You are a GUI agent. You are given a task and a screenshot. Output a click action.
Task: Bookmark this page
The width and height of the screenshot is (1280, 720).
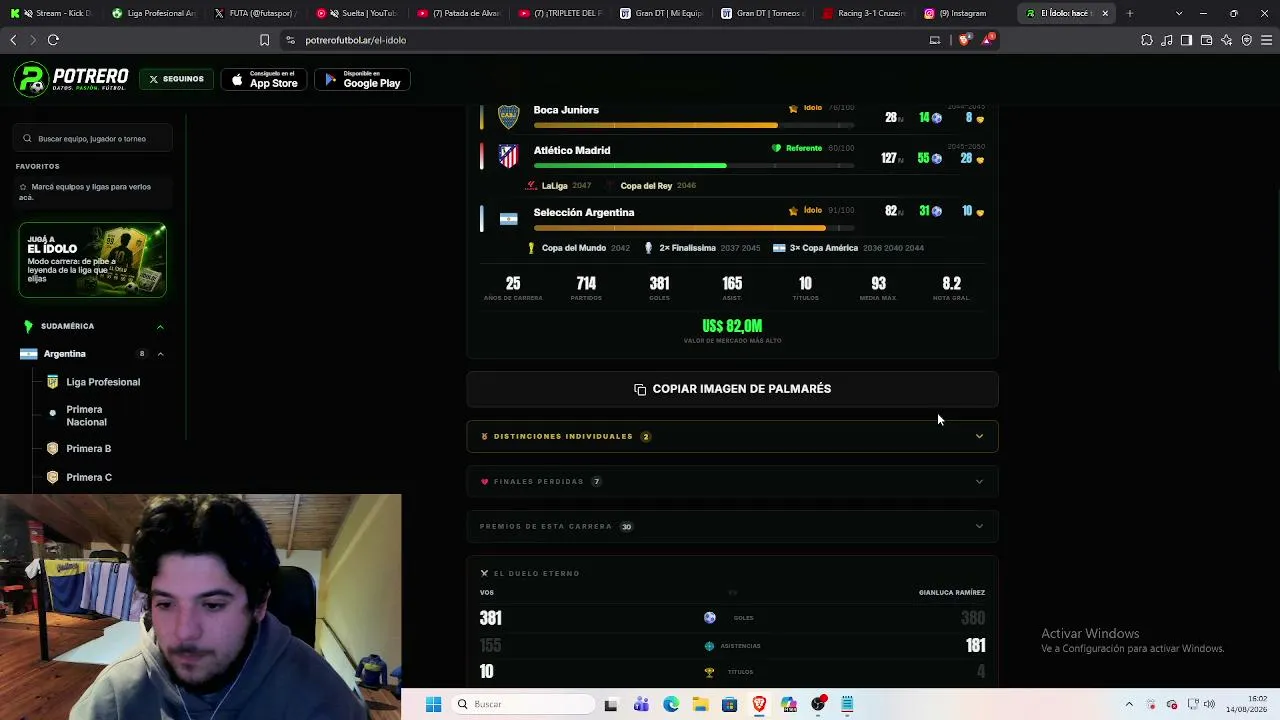point(264,40)
